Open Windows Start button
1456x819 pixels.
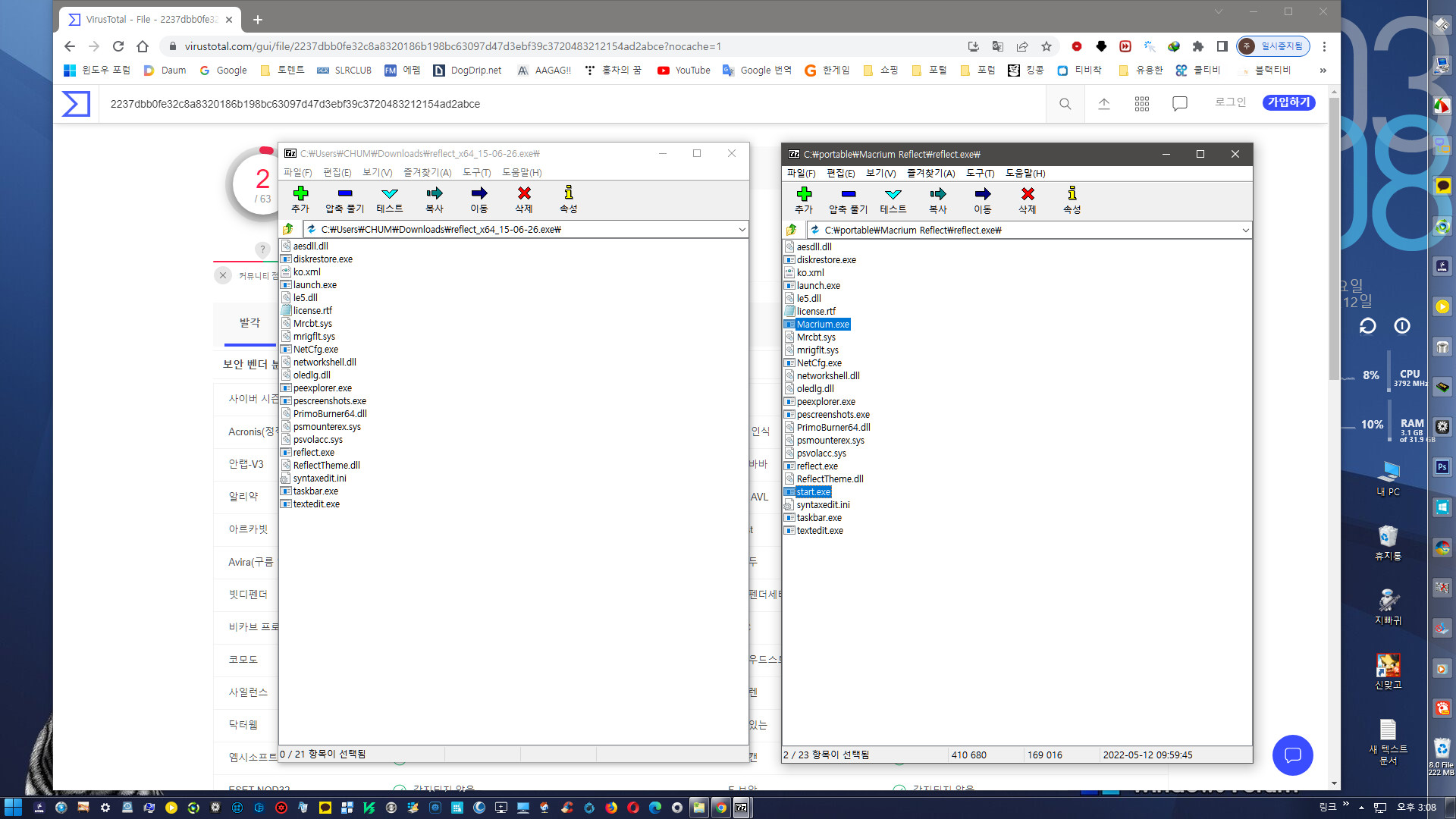pos(13,808)
